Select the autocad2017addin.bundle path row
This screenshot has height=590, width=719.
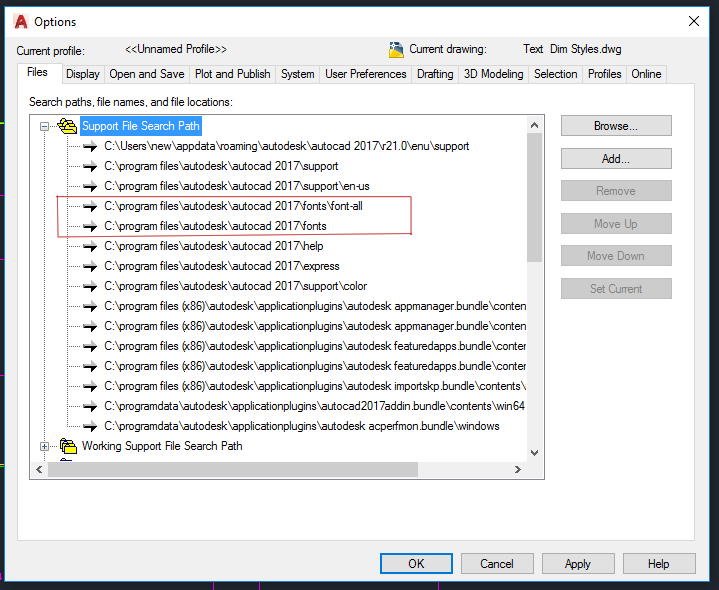coord(315,406)
